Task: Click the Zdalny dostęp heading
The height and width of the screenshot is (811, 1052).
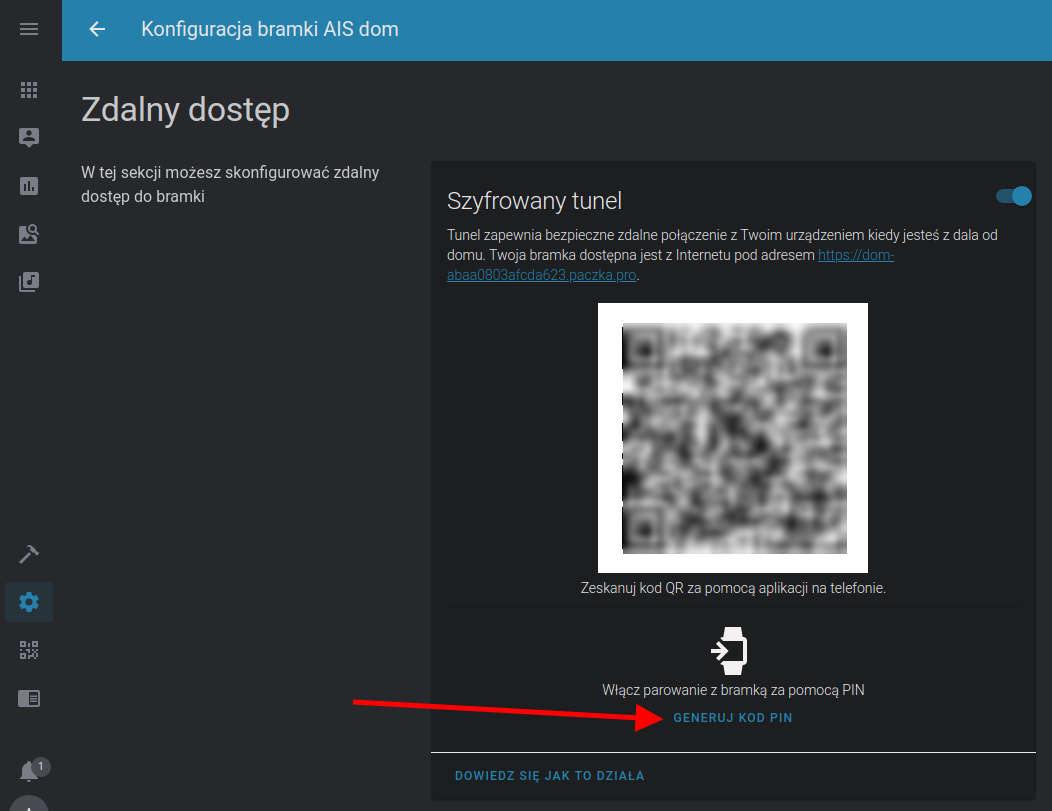Action: point(185,111)
